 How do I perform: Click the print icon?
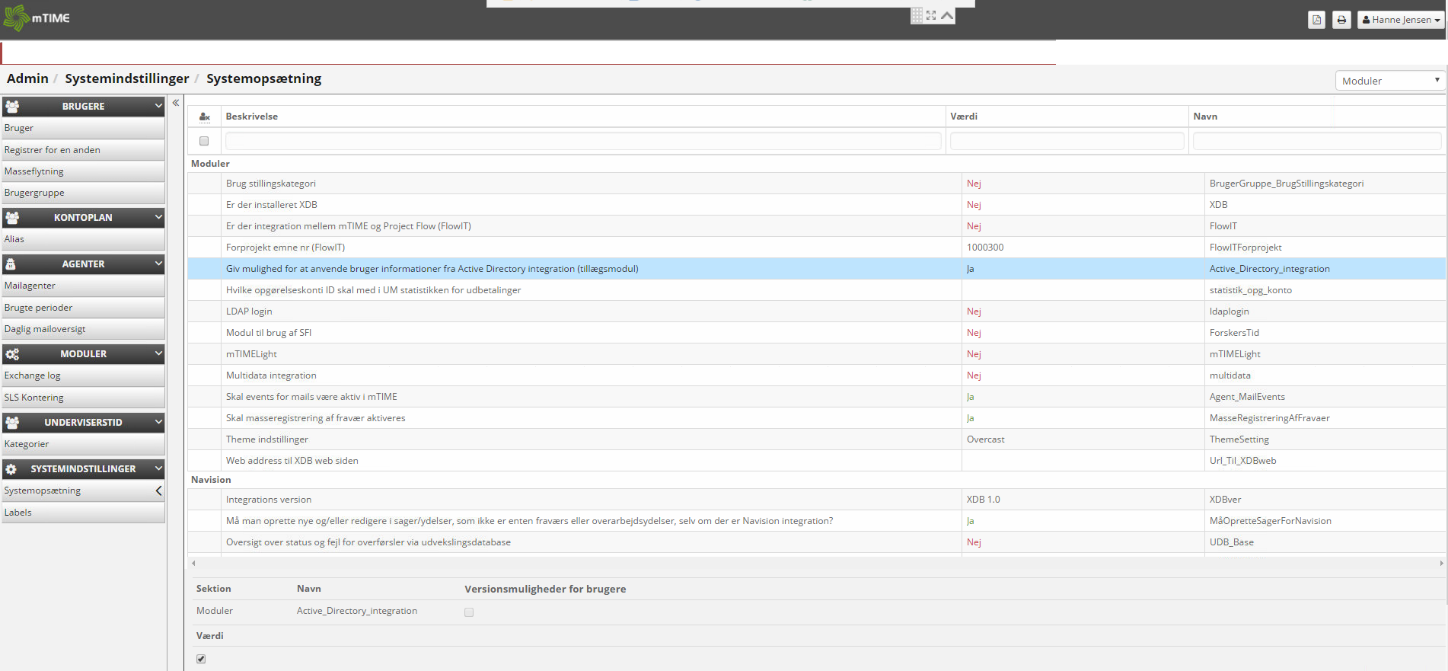point(1341,19)
